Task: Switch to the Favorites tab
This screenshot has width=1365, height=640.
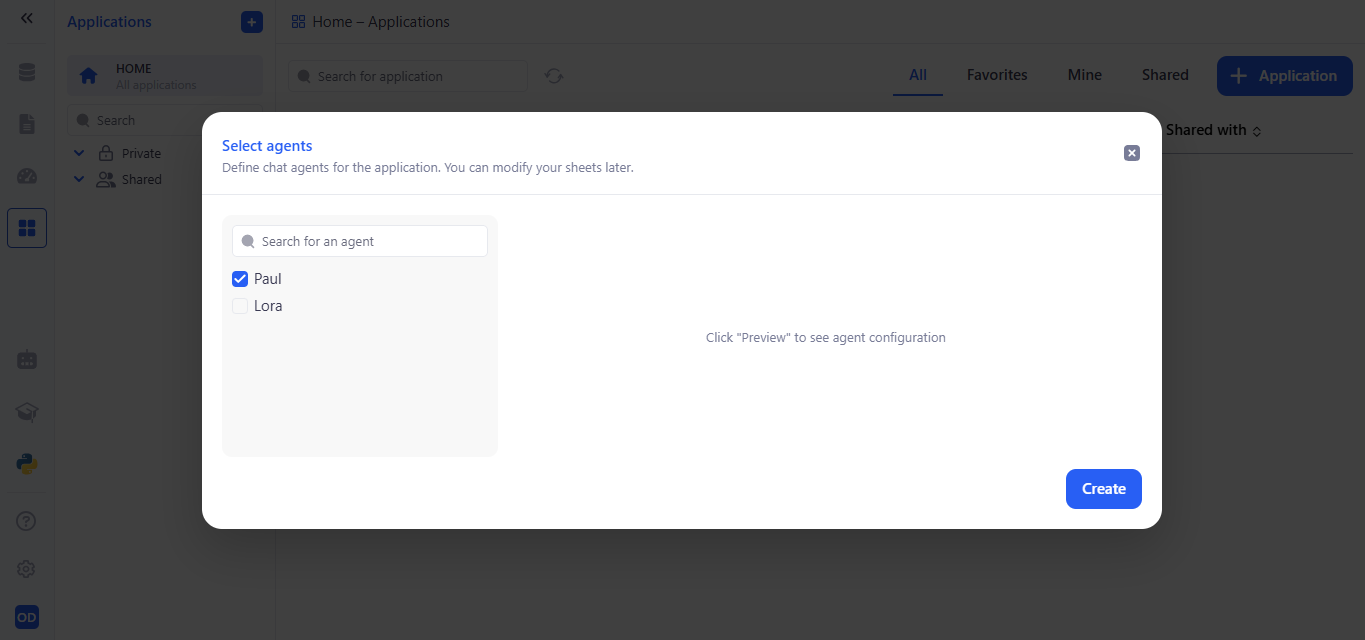Action: click(996, 75)
